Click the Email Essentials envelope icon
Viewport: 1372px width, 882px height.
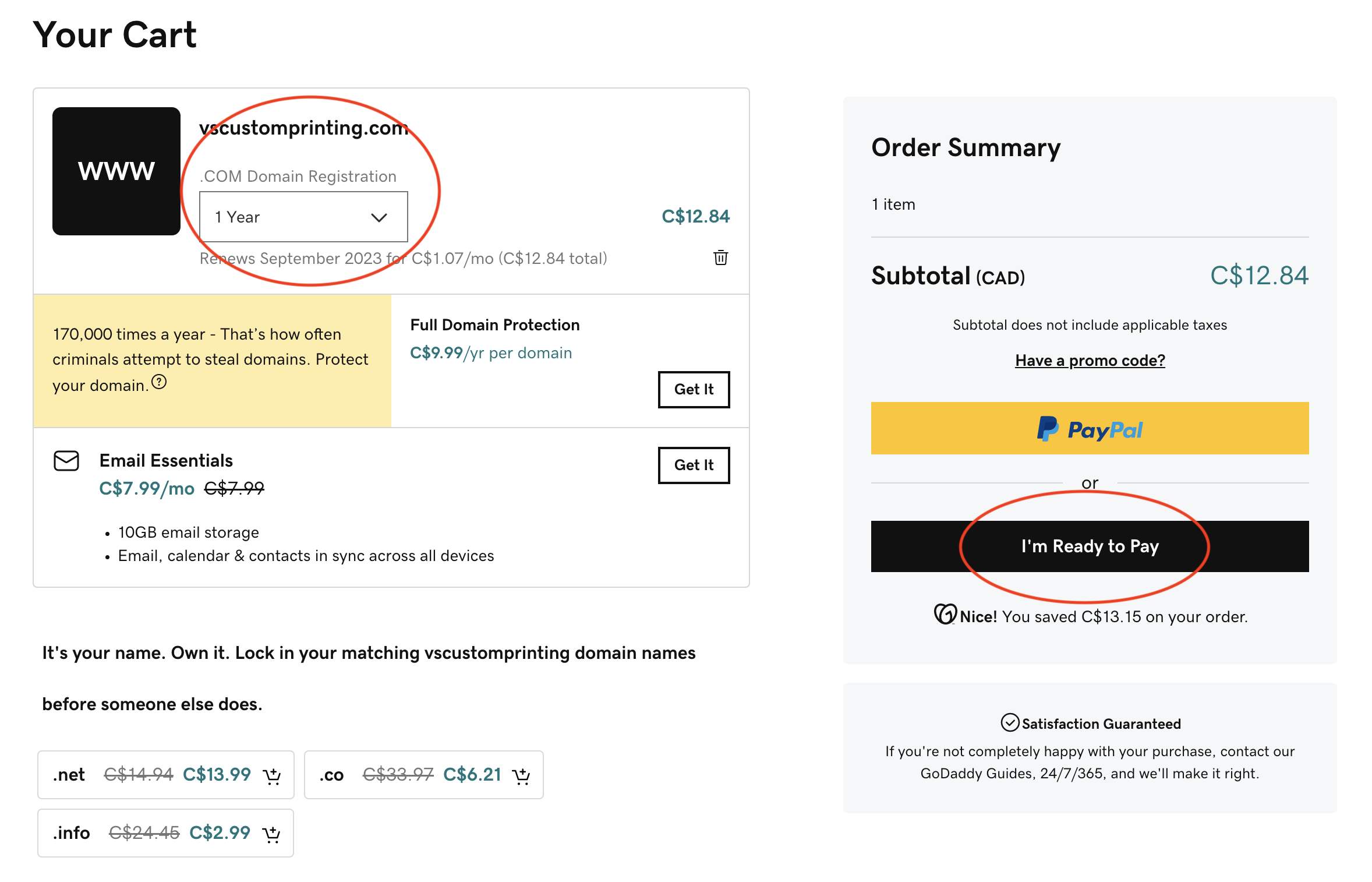click(66, 461)
